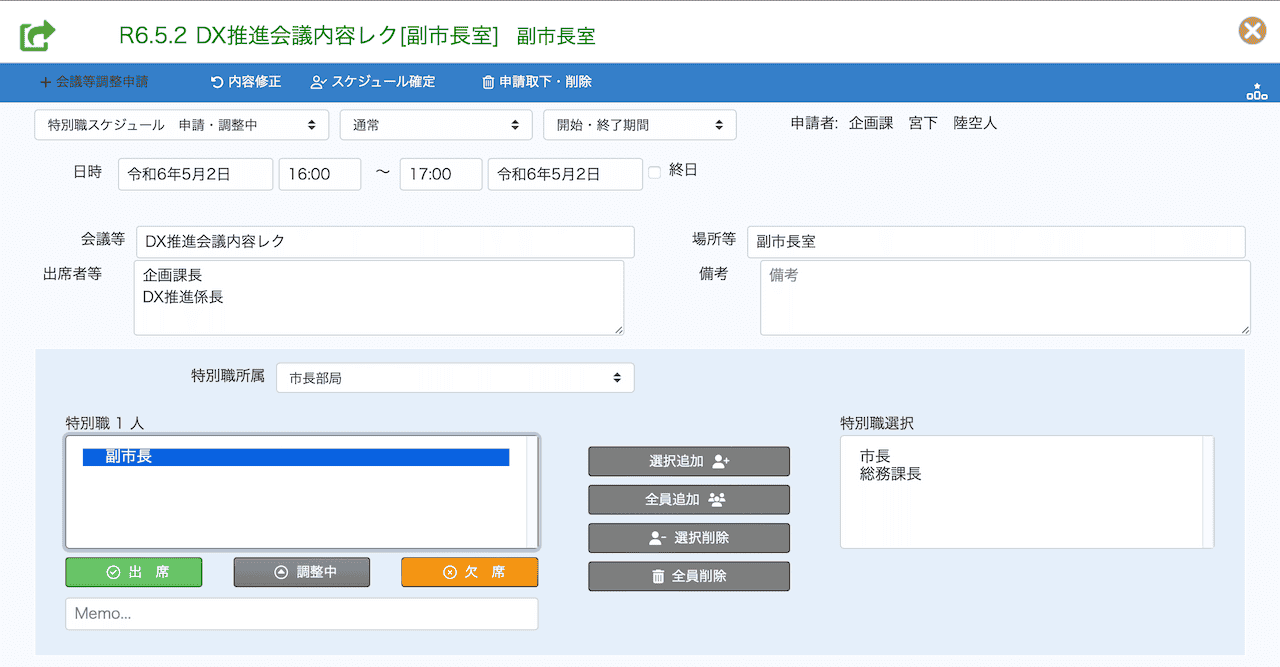The image size is (1280, 667).
Task: Click the orange close X icon
Action: 1252,31
